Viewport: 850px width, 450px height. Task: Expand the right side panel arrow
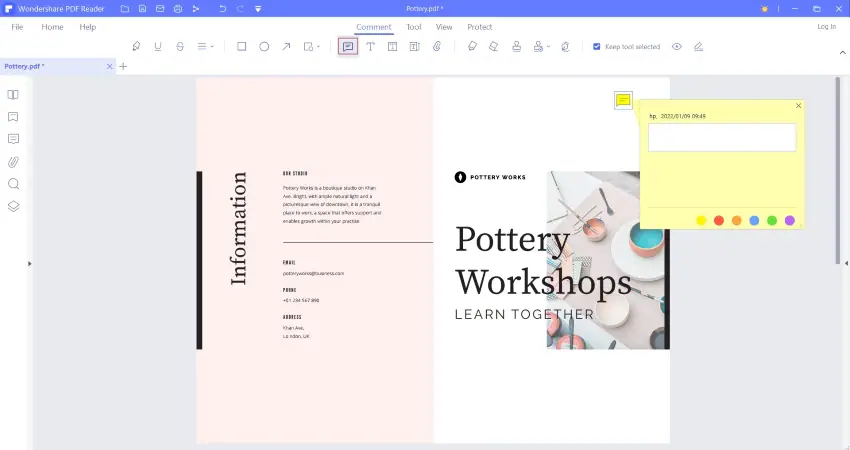(x=846, y=263)
